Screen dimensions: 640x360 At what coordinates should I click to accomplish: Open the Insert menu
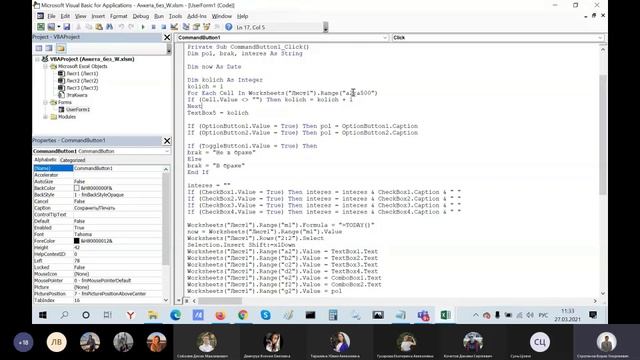point(98,16)
